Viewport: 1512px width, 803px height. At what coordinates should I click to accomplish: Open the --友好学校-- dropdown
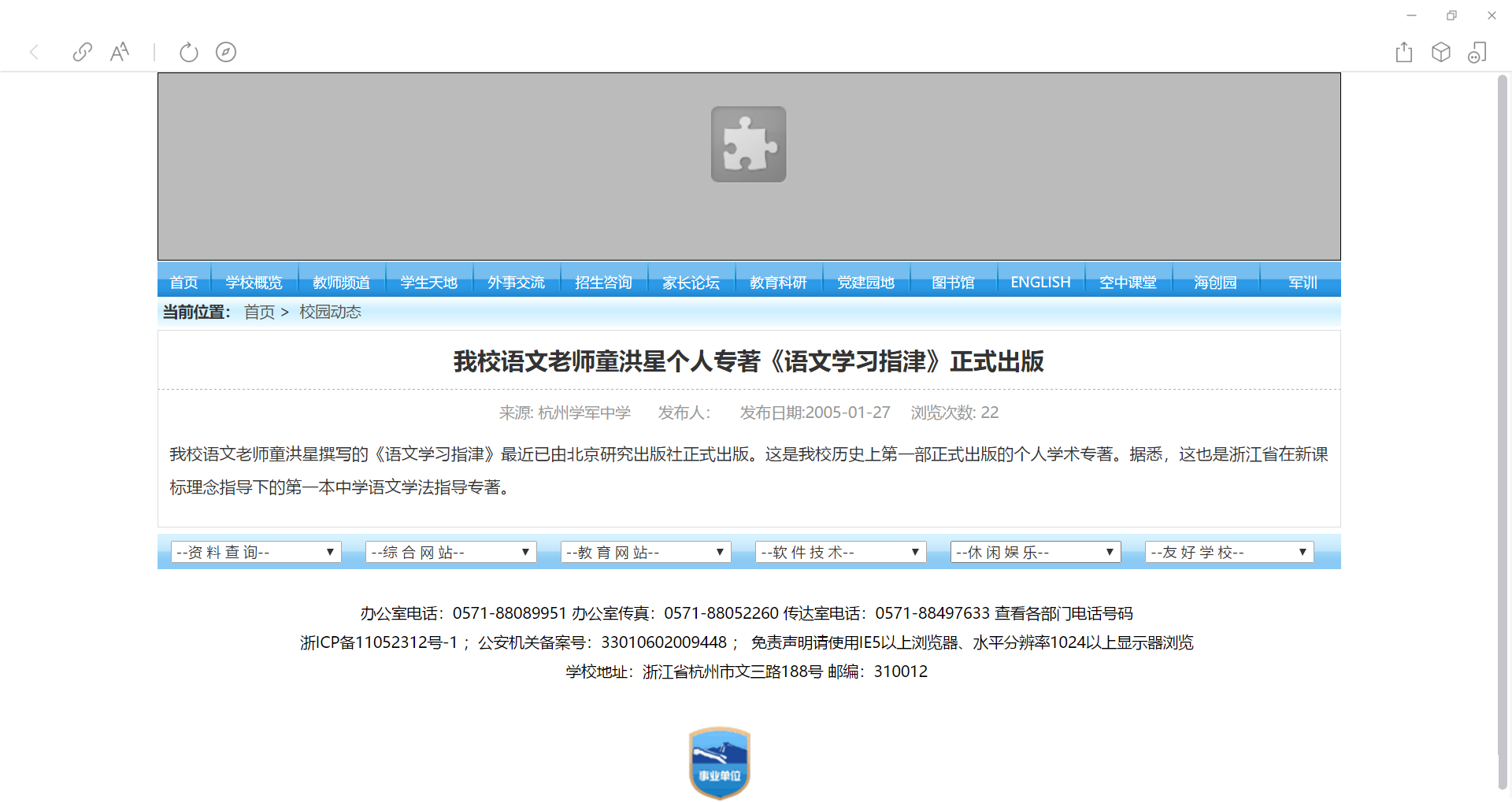[x=1230, y=552]
